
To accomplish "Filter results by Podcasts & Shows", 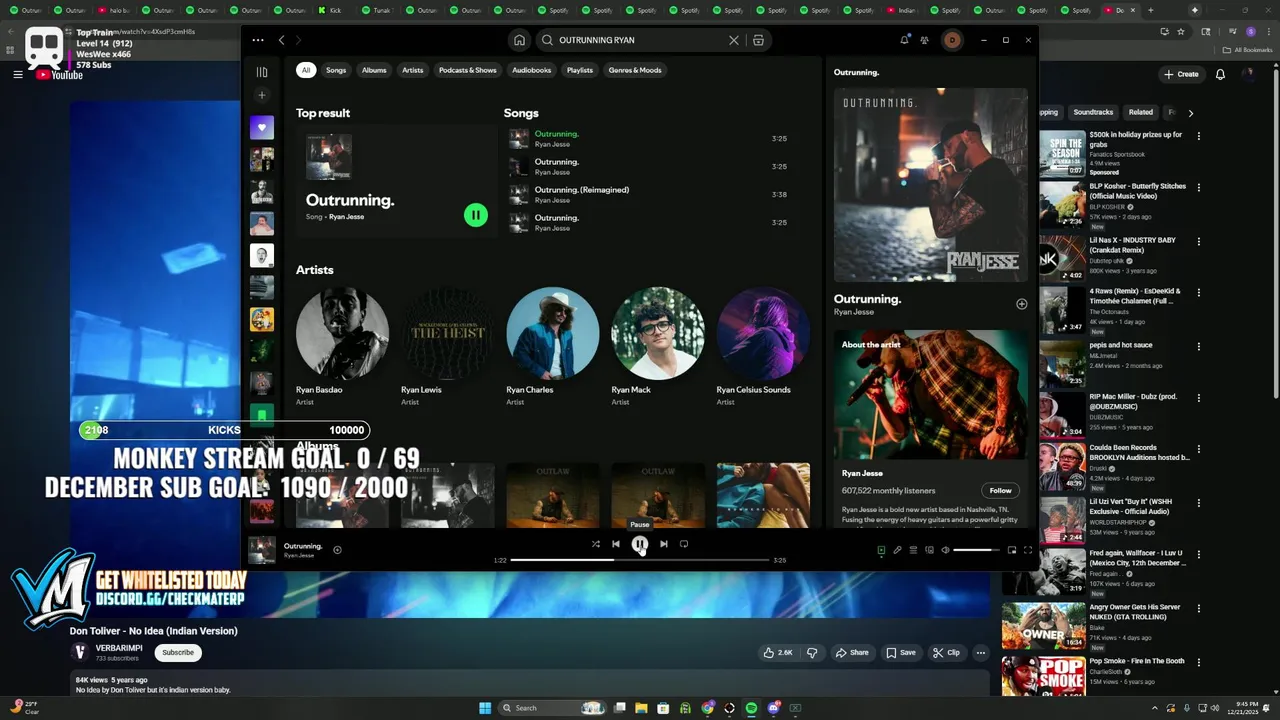I will (x=468, y=70).
